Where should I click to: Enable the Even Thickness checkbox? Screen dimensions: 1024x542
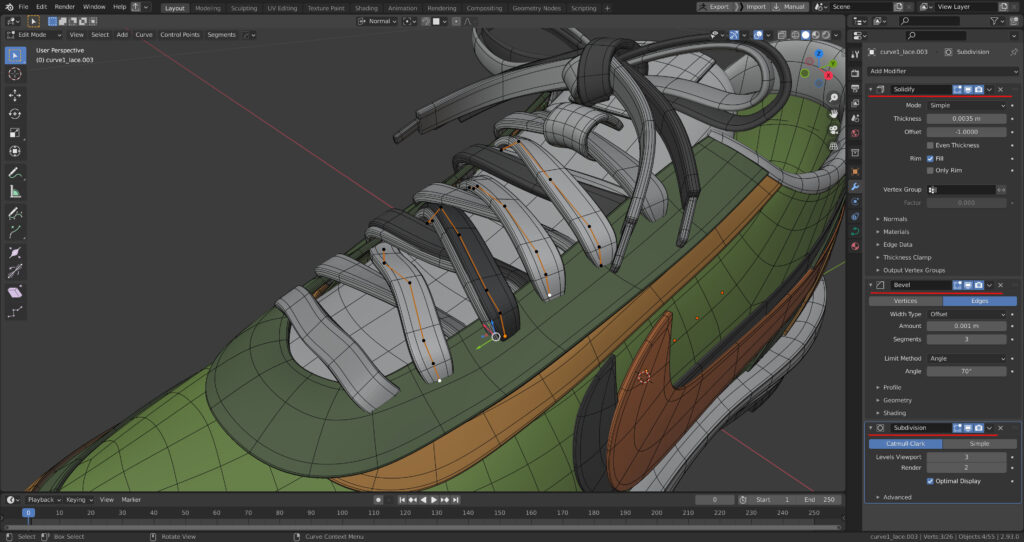tap(930, 145)
